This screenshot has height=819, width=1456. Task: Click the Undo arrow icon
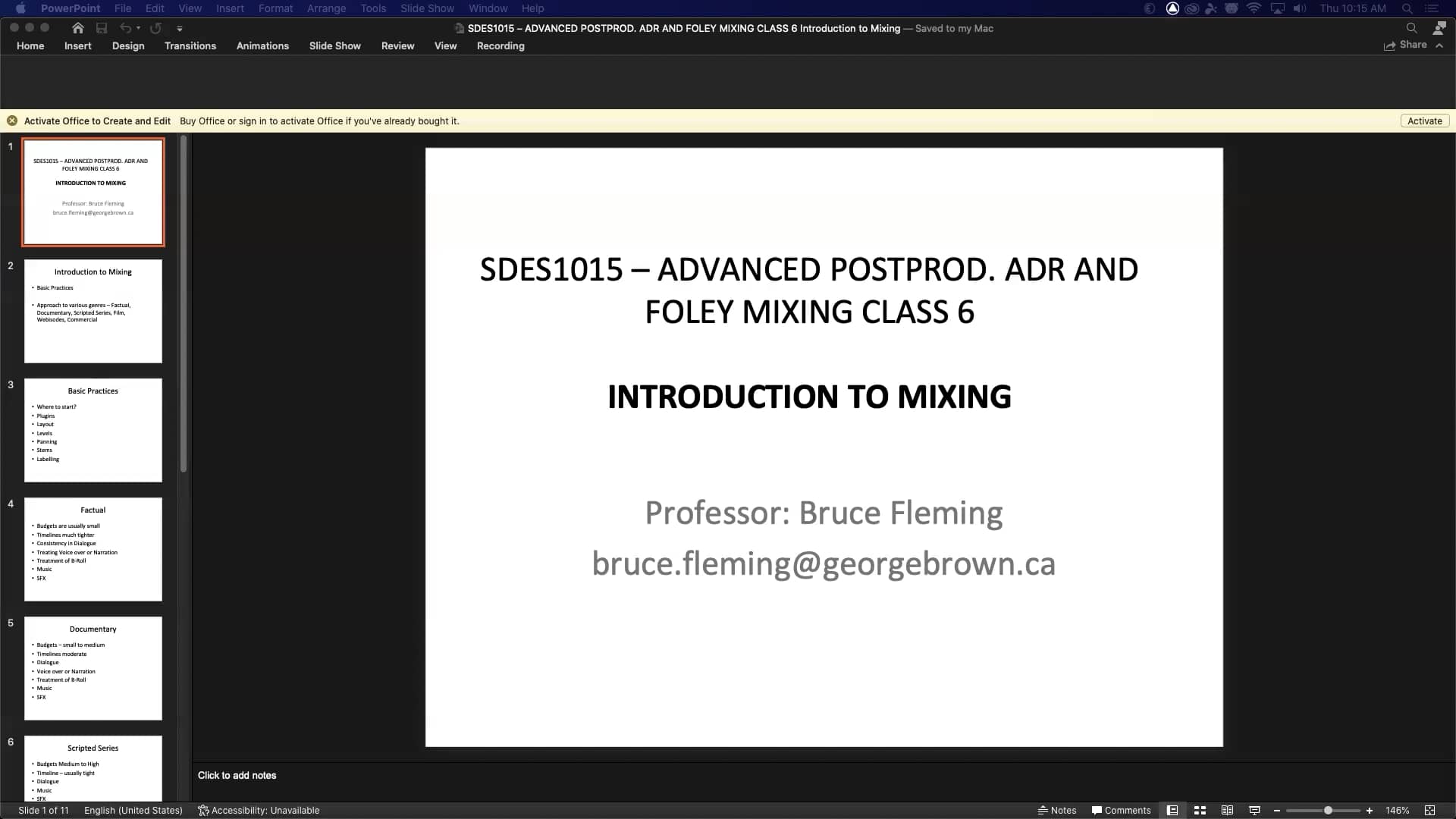tap(125, 28)
